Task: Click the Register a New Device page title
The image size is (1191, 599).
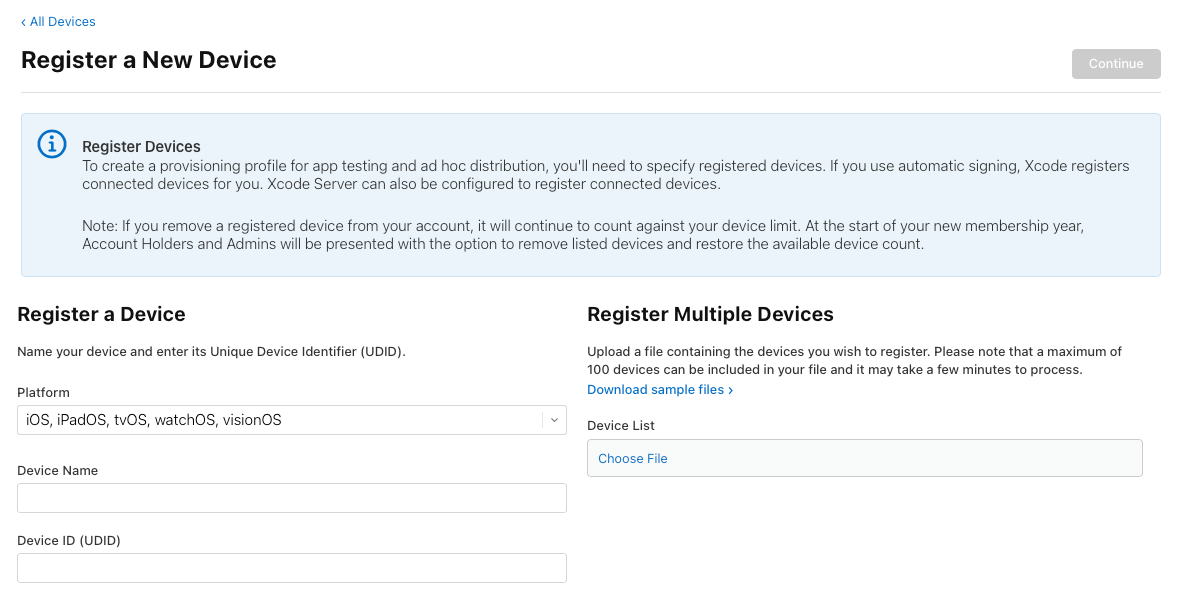Action: point(148,59)
